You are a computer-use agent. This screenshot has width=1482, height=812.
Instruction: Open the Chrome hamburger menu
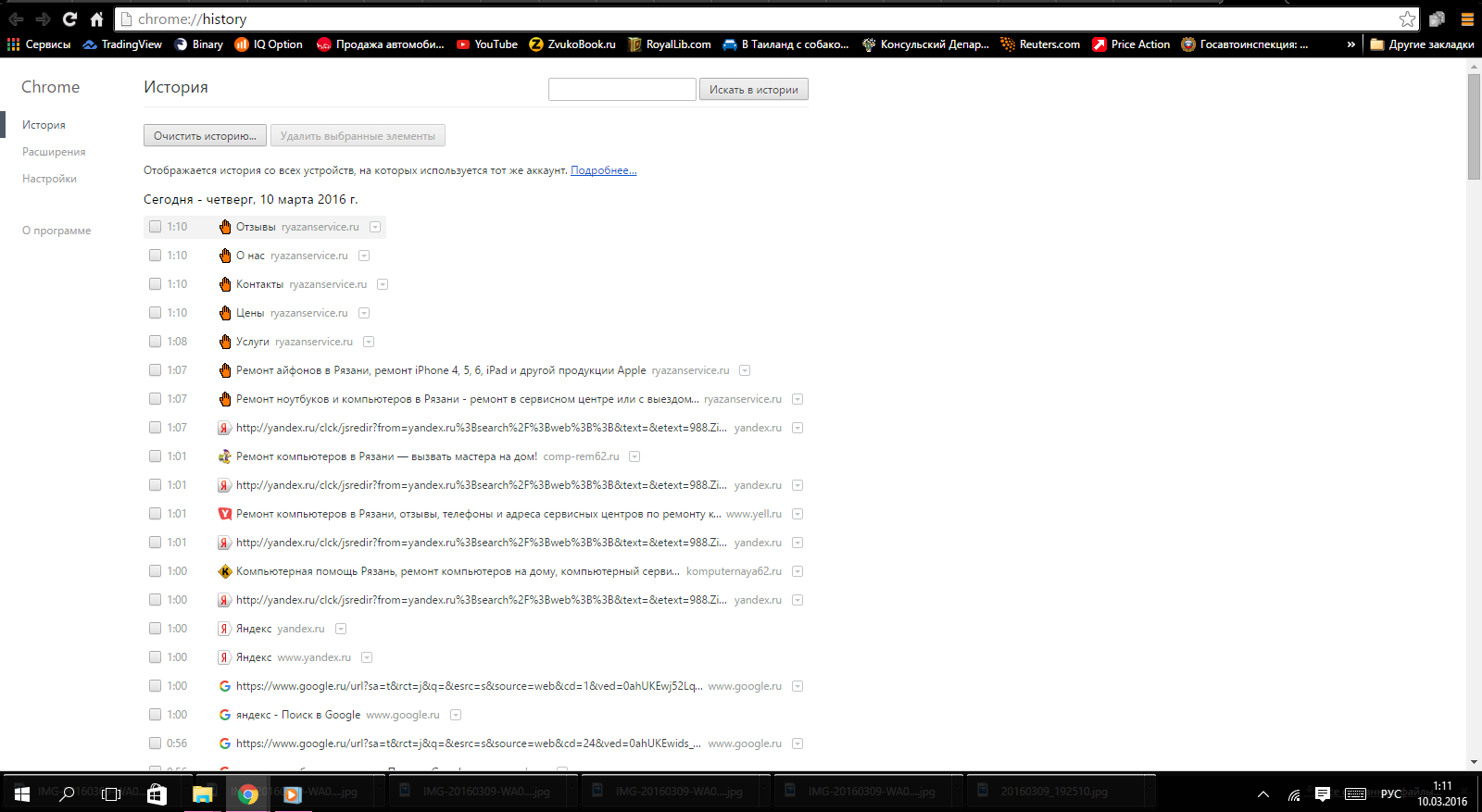tap(1467, 19)
